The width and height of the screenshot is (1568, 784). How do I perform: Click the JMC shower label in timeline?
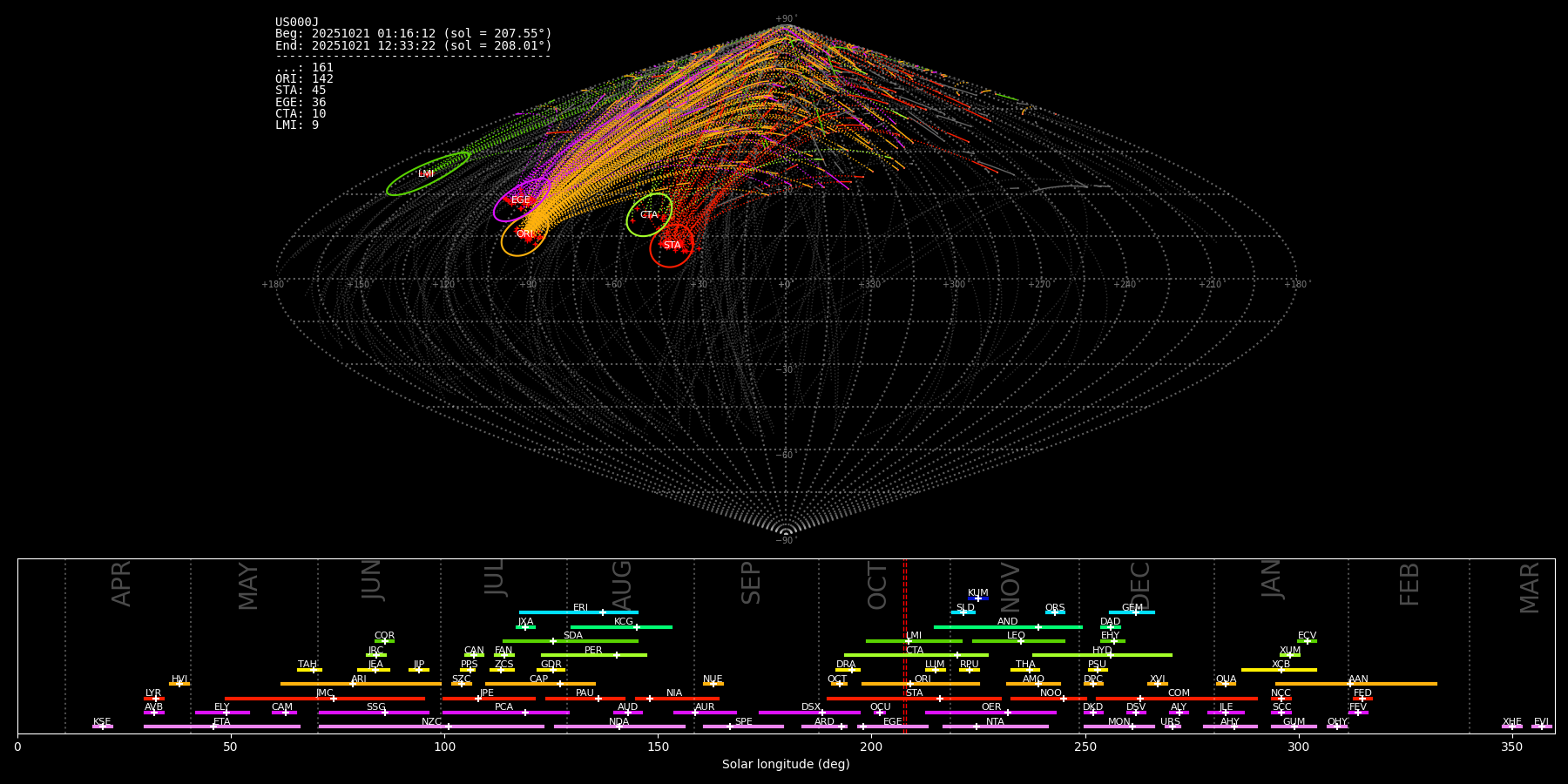tap(325, 693)
